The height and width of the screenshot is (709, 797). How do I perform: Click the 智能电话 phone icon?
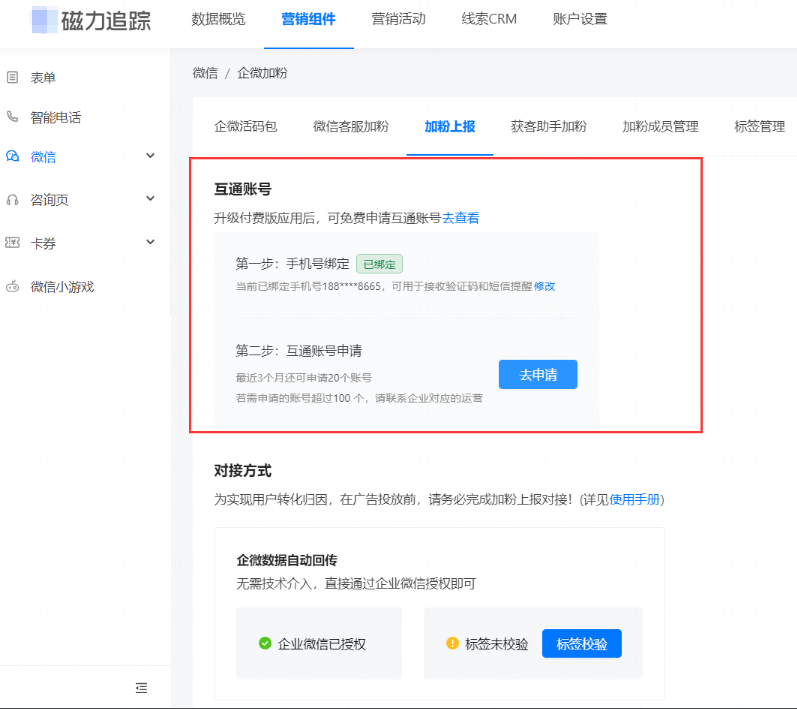pyautogui.click(x=12, y=117)
